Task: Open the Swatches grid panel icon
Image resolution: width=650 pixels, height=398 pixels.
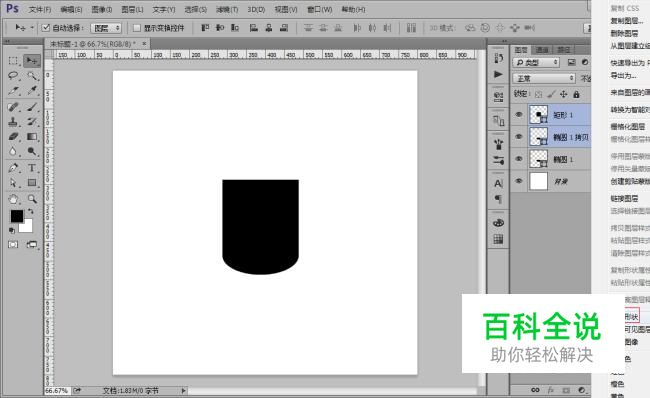Action: (498, 239)
